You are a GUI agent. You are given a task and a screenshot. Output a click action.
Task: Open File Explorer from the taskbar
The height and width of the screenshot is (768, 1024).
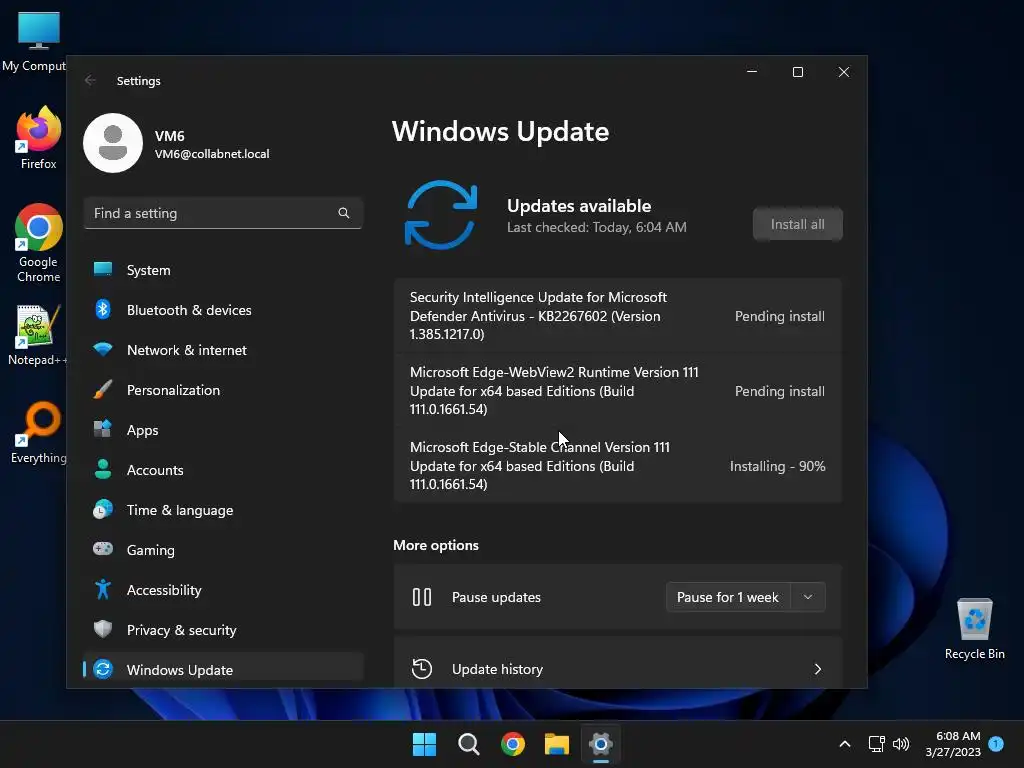pos(557,744)
